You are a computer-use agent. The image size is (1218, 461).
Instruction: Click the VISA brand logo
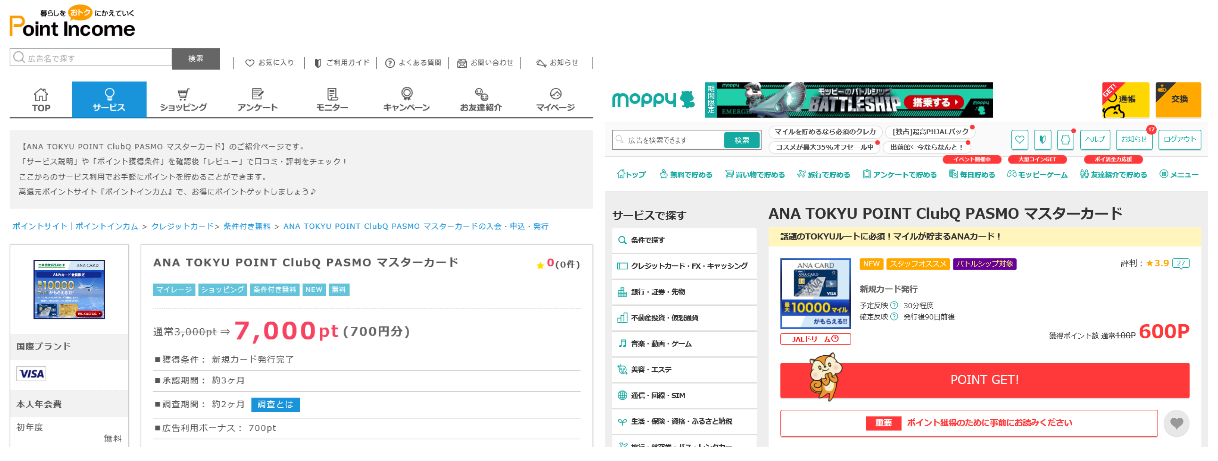pyautogui.click(x=31, y=373)
